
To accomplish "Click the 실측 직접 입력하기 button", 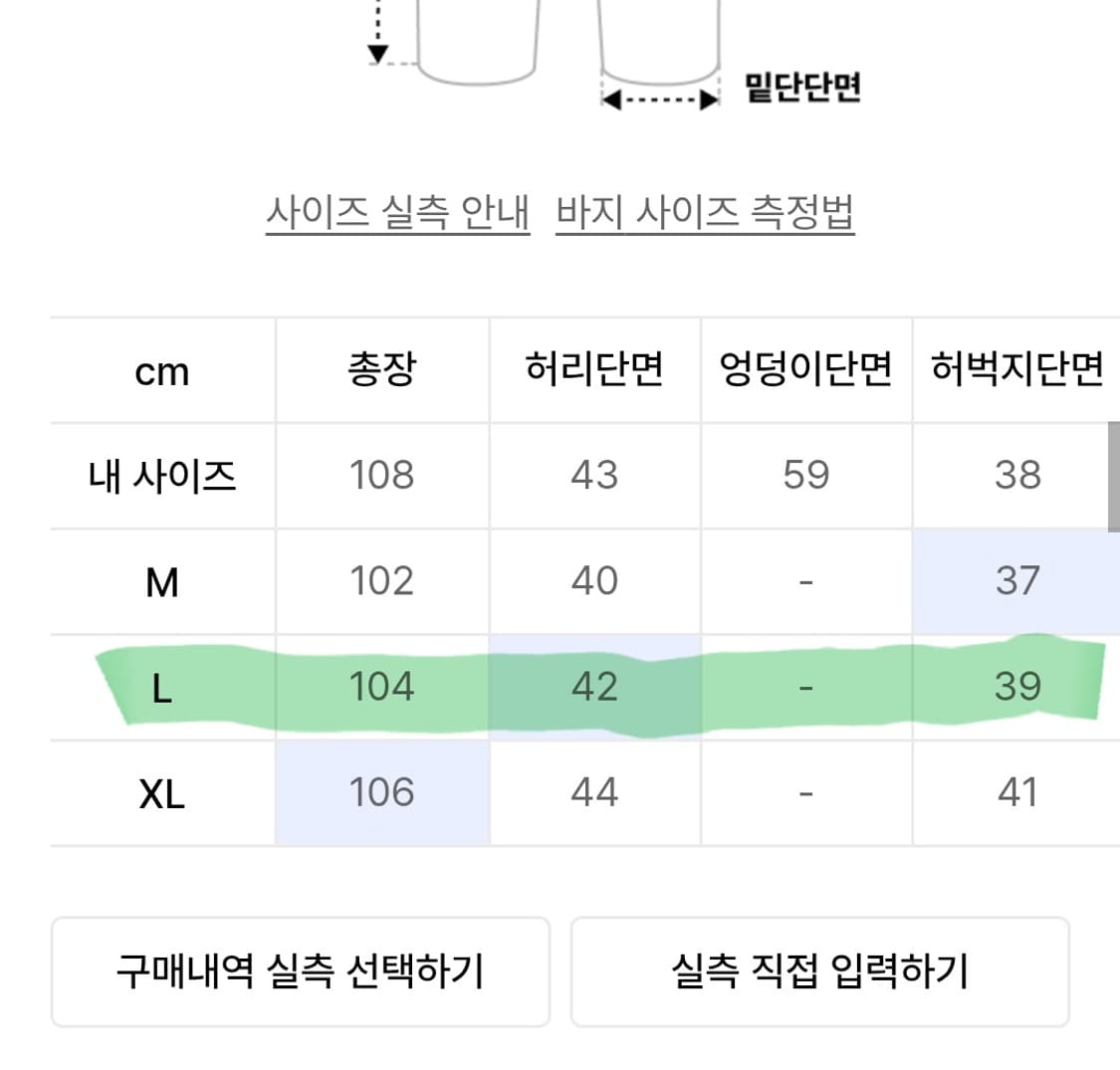I will (x=820, y=970).
